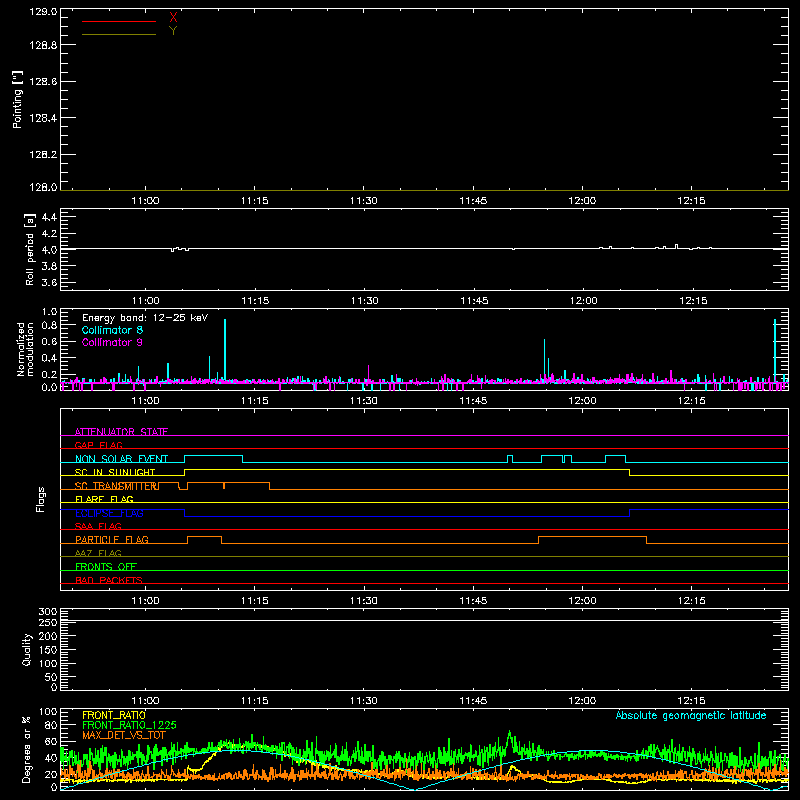800x800 pixels.
Task: Click the ECLIPSE_FLAG label
Action: pyautogui.click(x=109, y=513)
